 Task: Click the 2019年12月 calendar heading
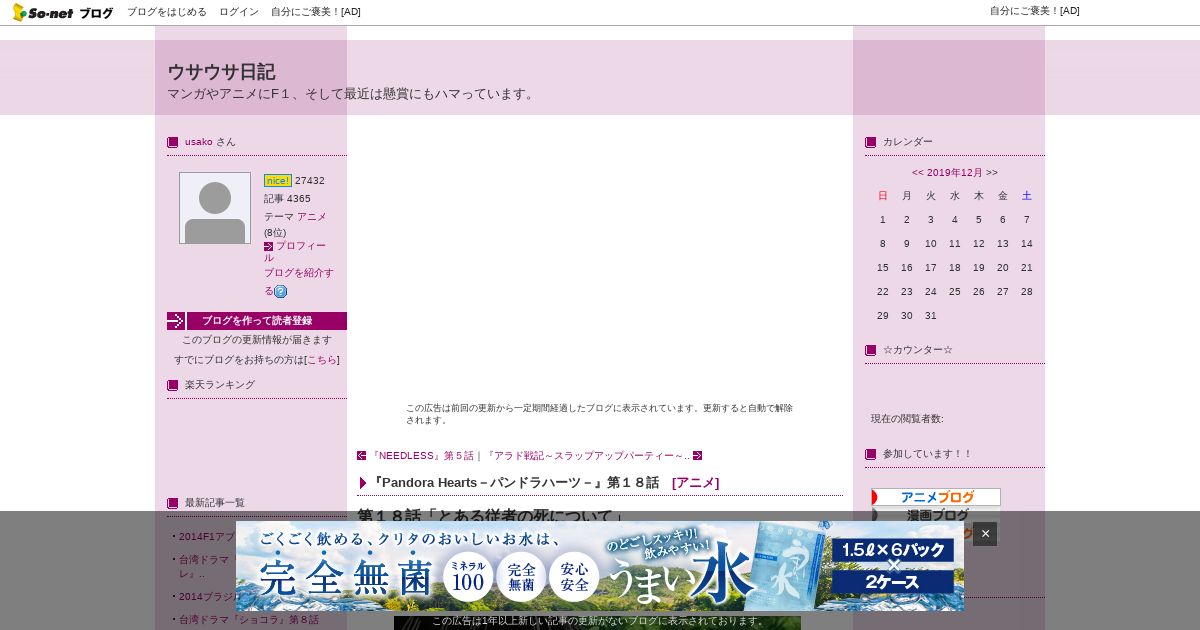pos(955,173)
